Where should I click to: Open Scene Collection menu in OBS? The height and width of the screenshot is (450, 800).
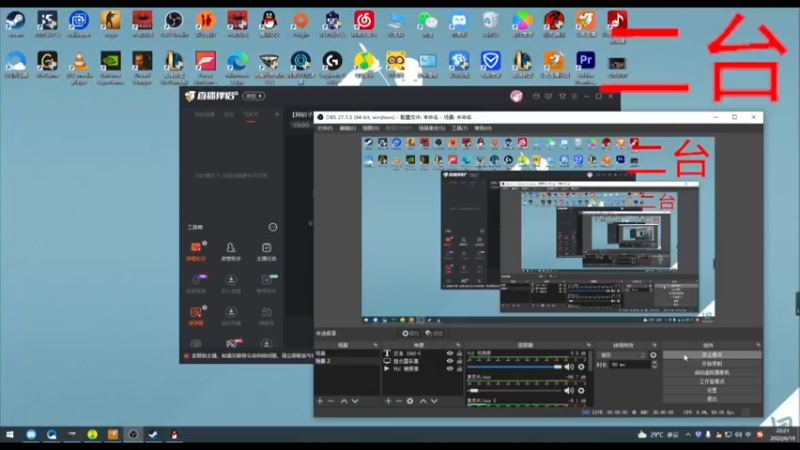pos(432,128)
